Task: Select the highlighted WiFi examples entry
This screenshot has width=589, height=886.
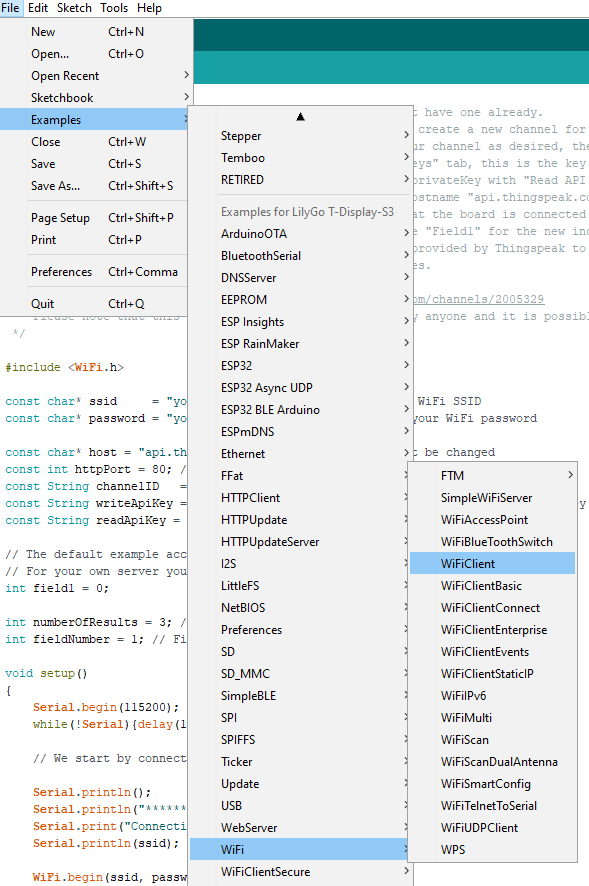Action: pos(298,850)
